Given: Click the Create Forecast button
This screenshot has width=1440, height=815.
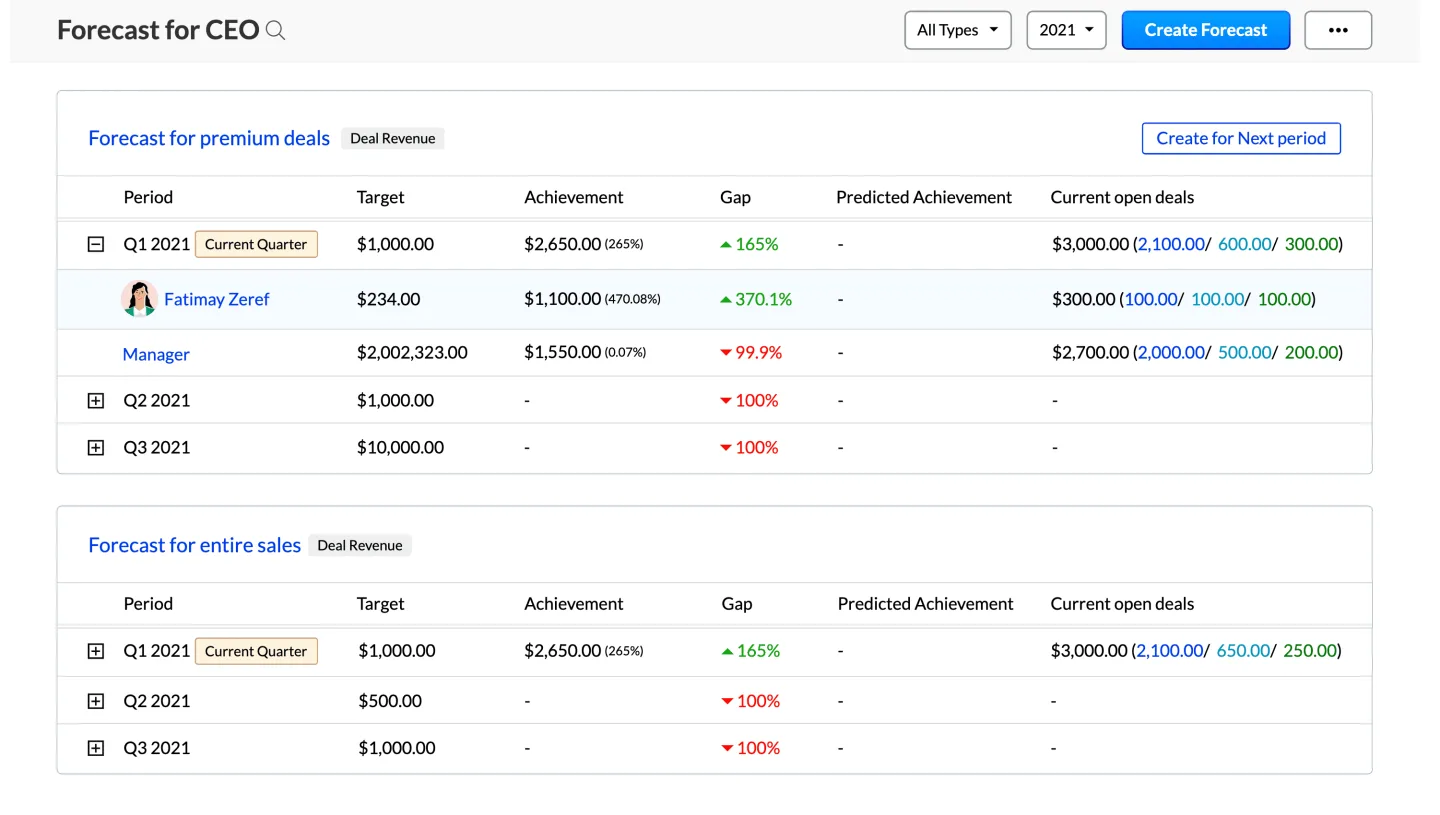Looking at the screenshot, I should 1205,30.
